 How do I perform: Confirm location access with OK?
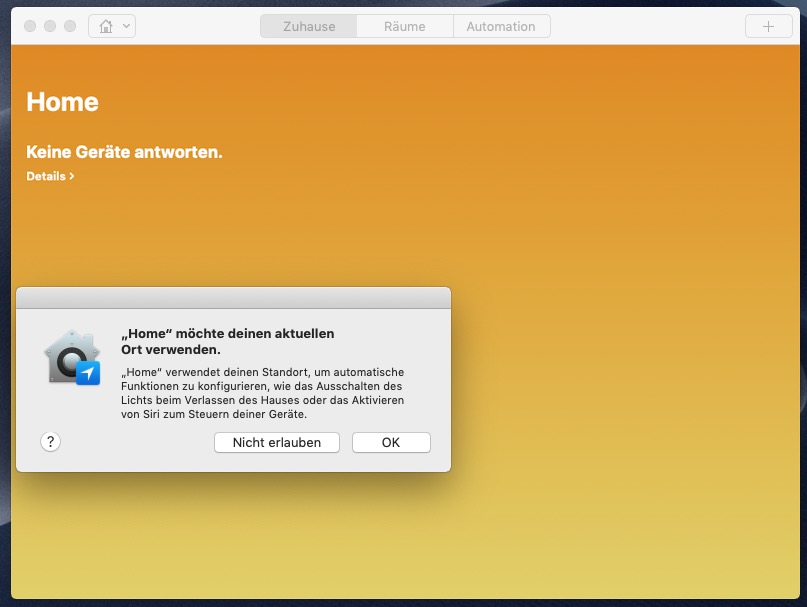point(391,442)
